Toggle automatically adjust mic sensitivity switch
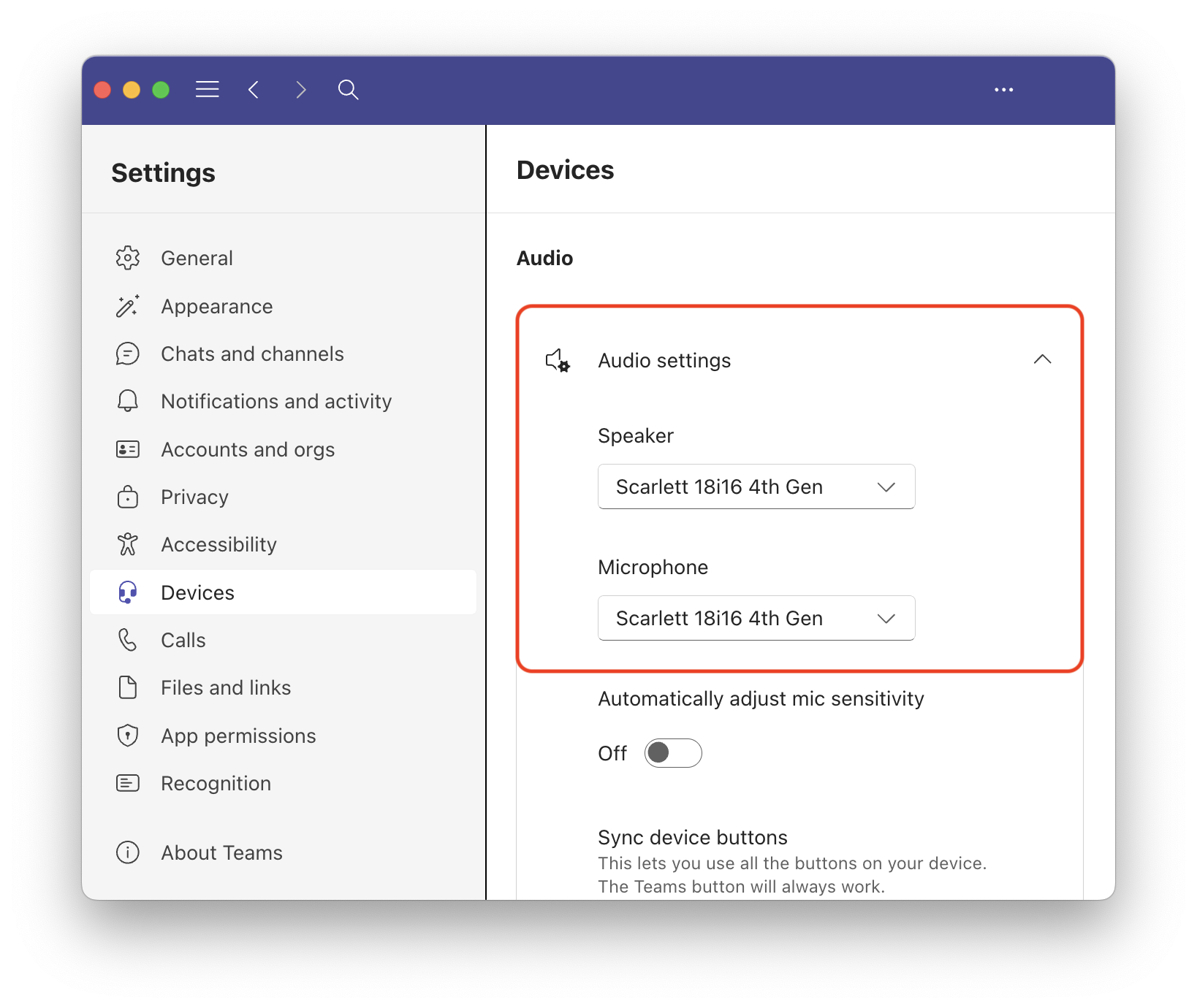Screen dimensions: 1197x1008 (x=673, y=753)
